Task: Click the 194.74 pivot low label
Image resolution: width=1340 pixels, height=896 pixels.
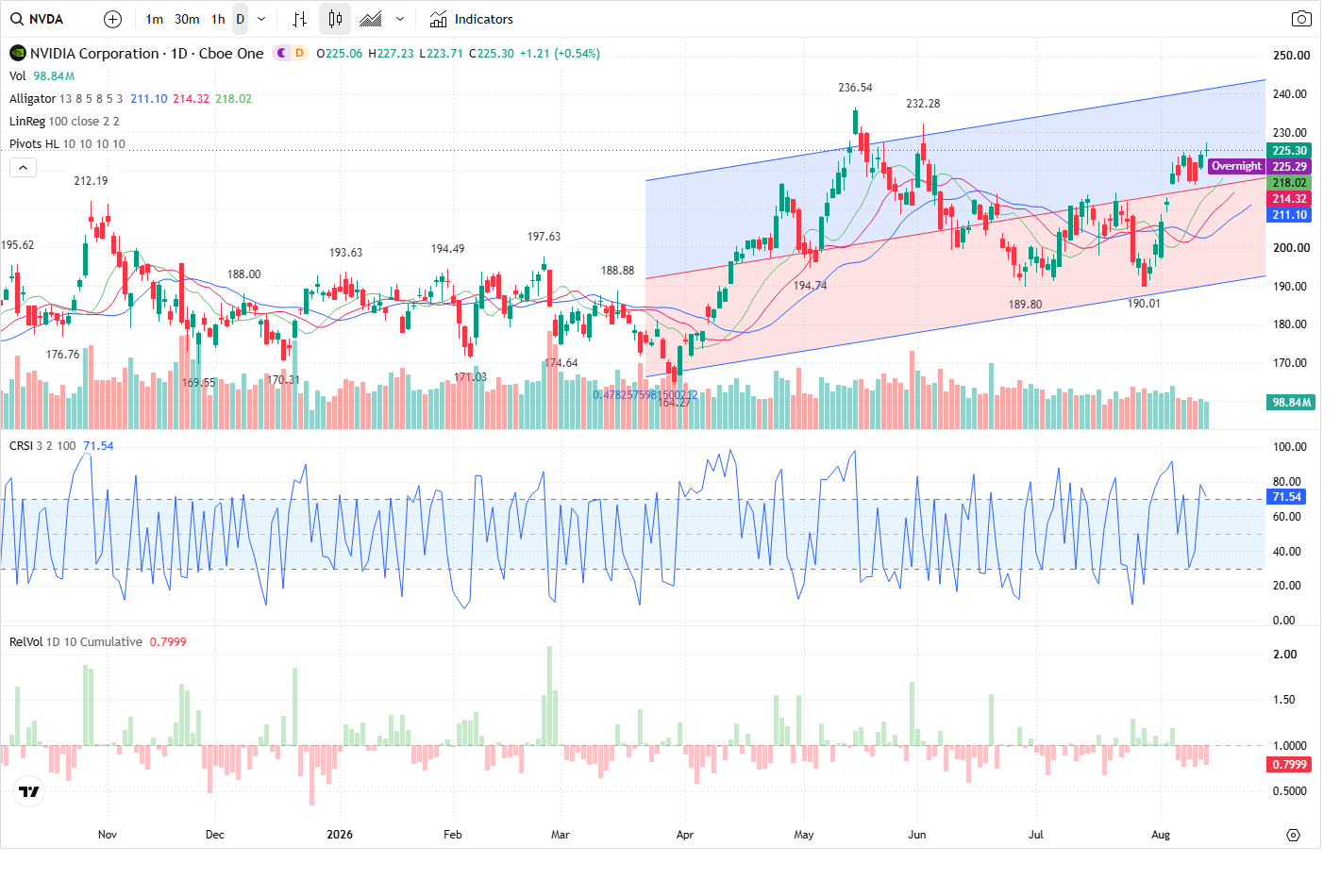Action: (x=810, y=286)
